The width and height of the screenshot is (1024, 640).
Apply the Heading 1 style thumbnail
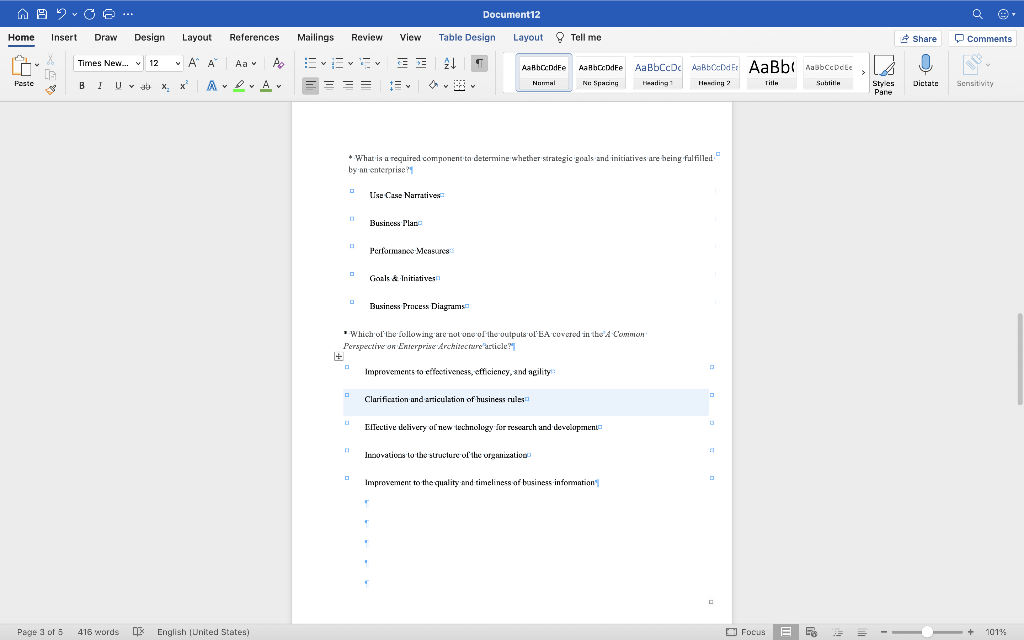[657, 72]
